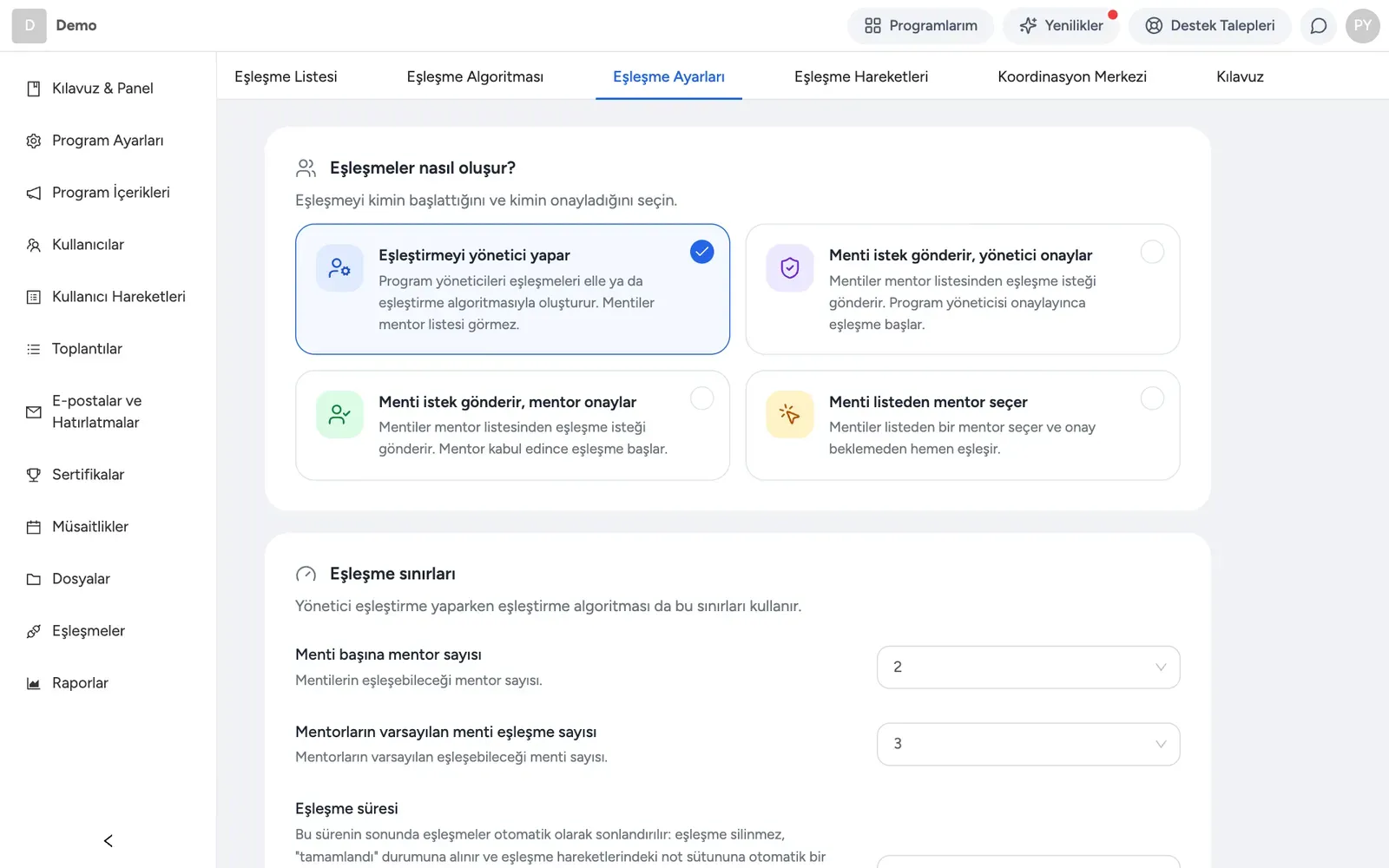
Task: Open 'Menti başına mentor sayısı' dropdown
Action: pyautogui.click(x=1029, y=667)
